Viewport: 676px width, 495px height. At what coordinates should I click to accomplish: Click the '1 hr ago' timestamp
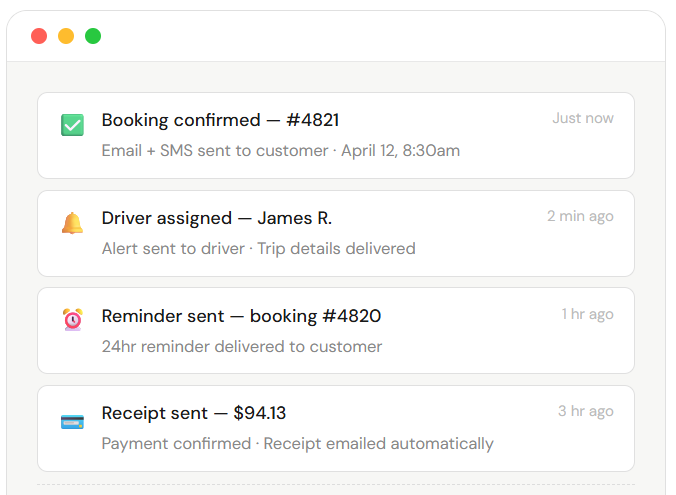click(x=587, y=314)
